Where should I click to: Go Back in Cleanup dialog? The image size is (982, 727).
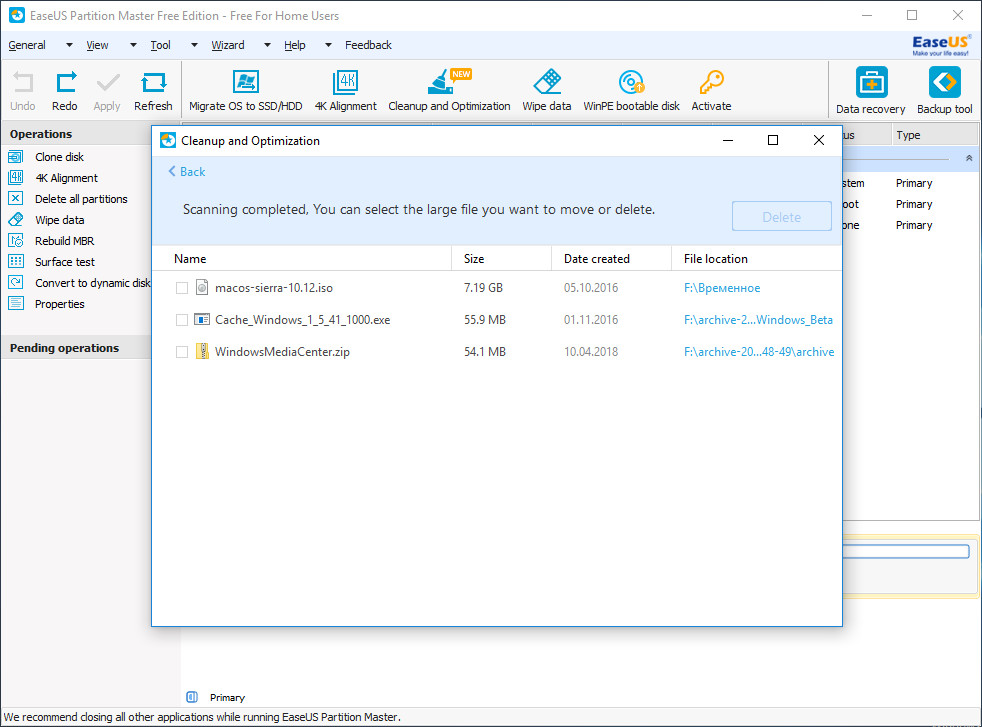pyautogui.click(x=187, y=172)
